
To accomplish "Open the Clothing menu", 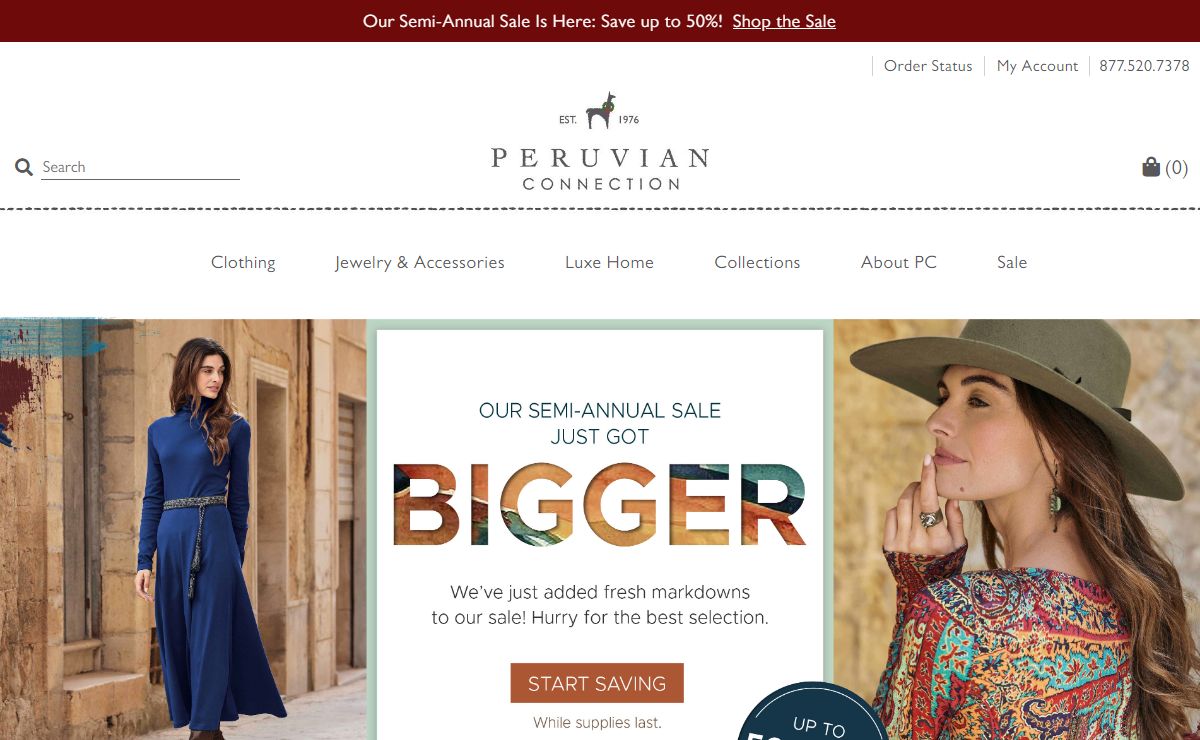I will [x=243, y=262].
